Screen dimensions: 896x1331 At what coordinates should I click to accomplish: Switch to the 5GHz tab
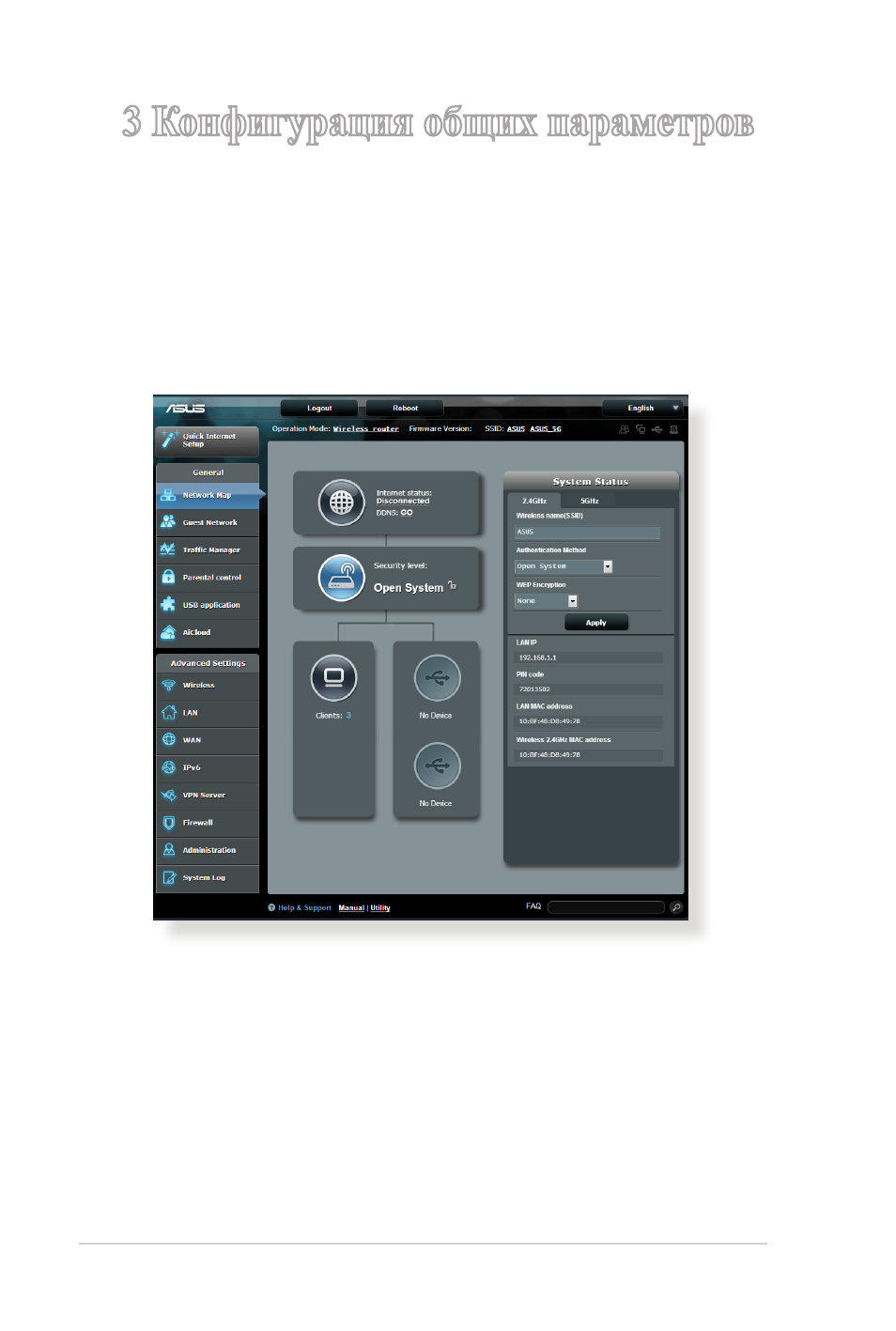pyautogui.click(x=589, y=501)
